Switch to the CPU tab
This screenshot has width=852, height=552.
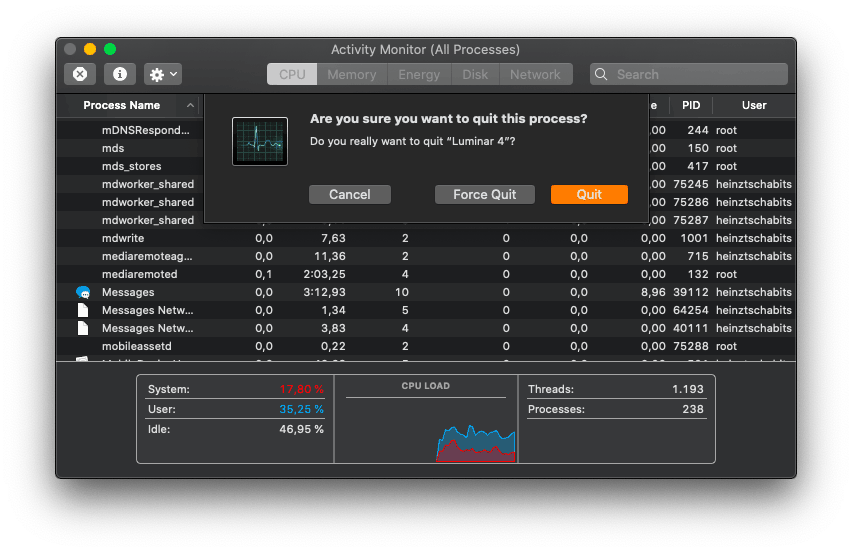292,74
